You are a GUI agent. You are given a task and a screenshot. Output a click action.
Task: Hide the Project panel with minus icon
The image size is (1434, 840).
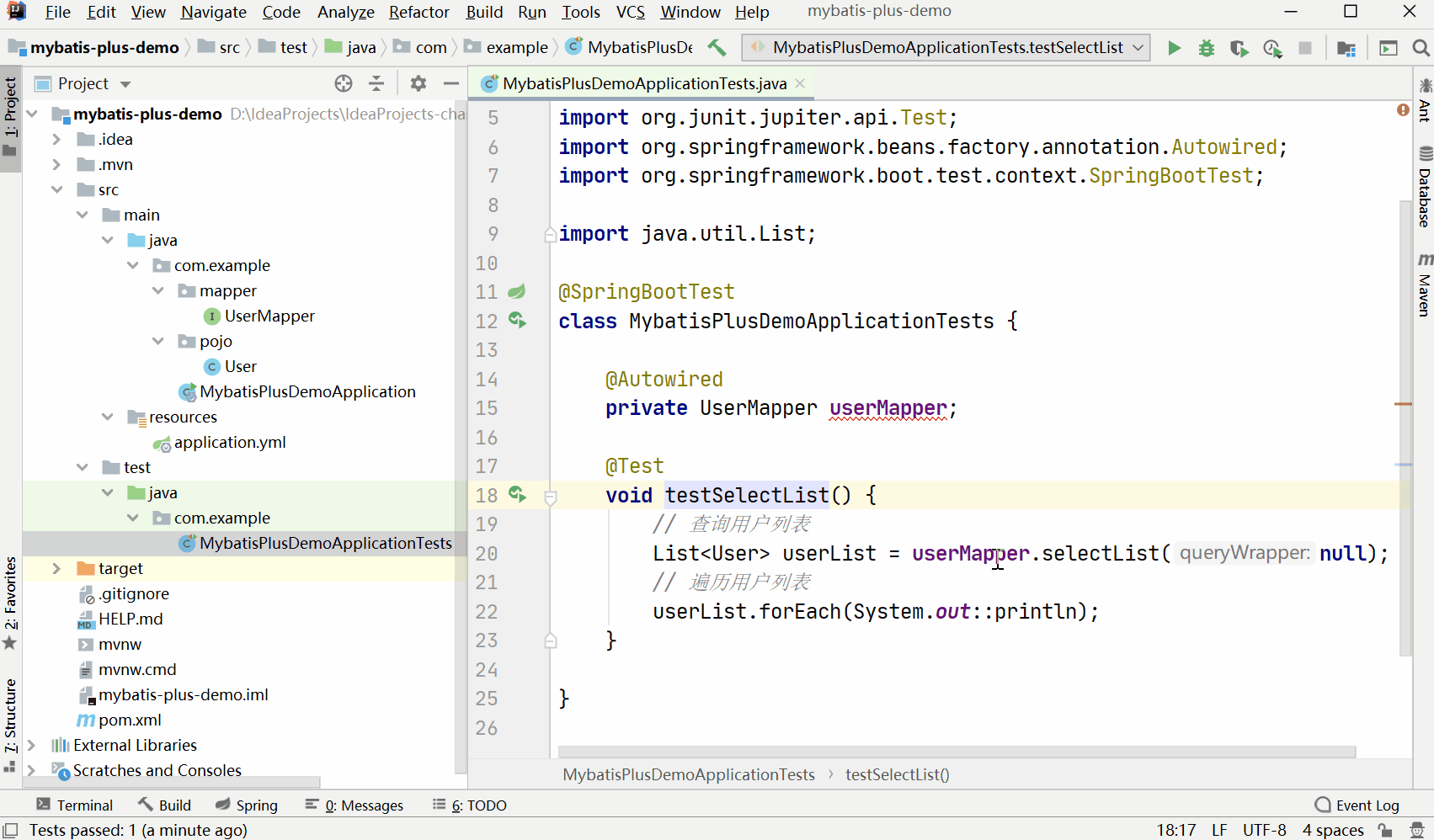451,83
